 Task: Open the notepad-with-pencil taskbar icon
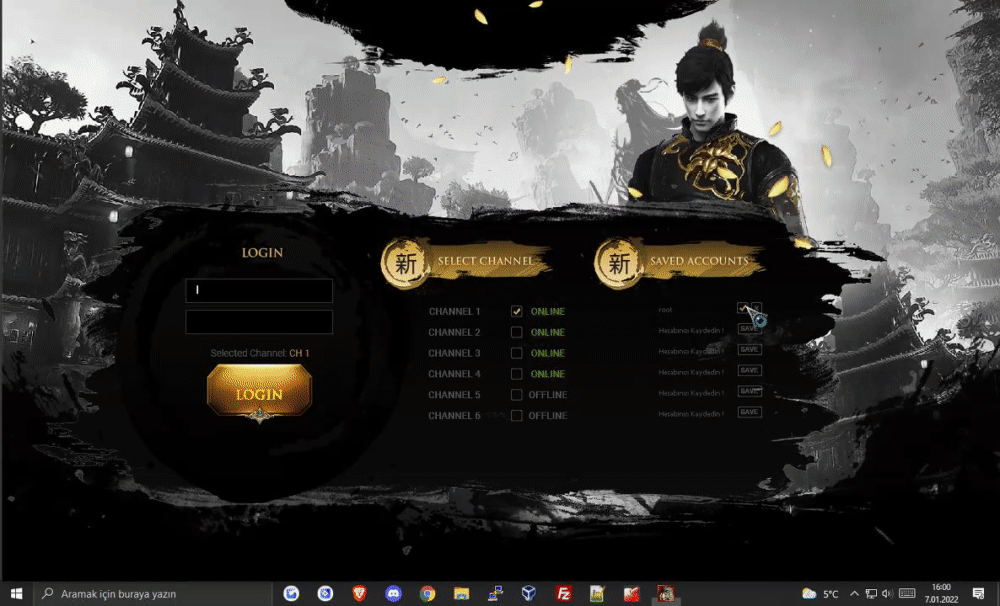pos(597,593)
